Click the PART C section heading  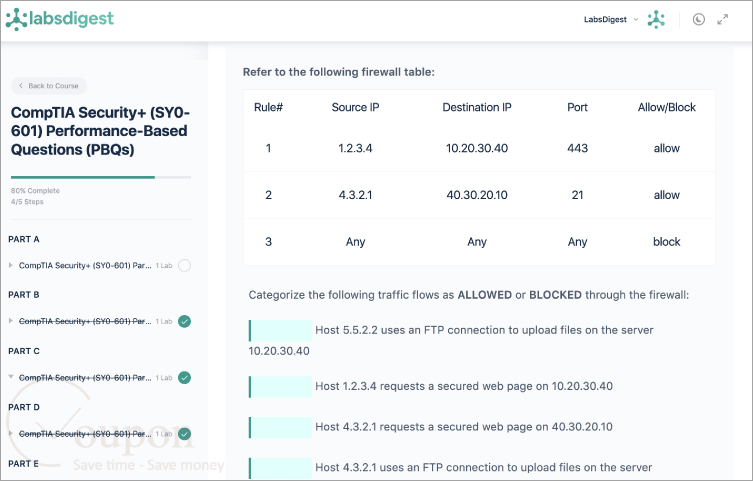24,351
